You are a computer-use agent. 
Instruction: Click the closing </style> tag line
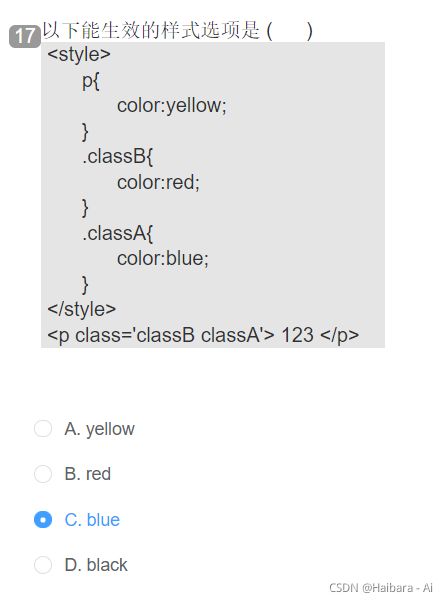click(82, 310)
